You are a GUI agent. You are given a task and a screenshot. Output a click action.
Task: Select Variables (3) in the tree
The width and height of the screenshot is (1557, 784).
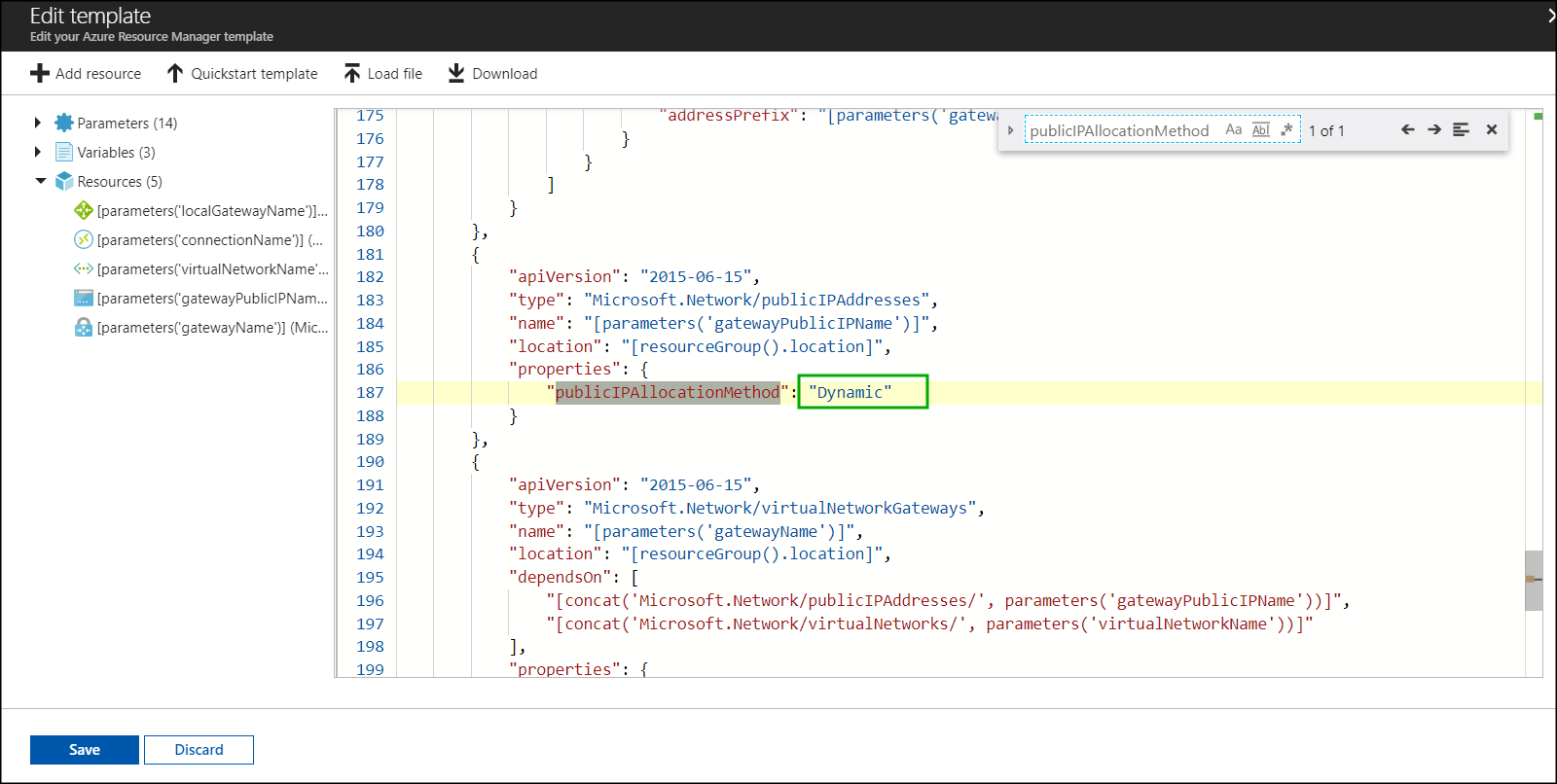[116, 153]
